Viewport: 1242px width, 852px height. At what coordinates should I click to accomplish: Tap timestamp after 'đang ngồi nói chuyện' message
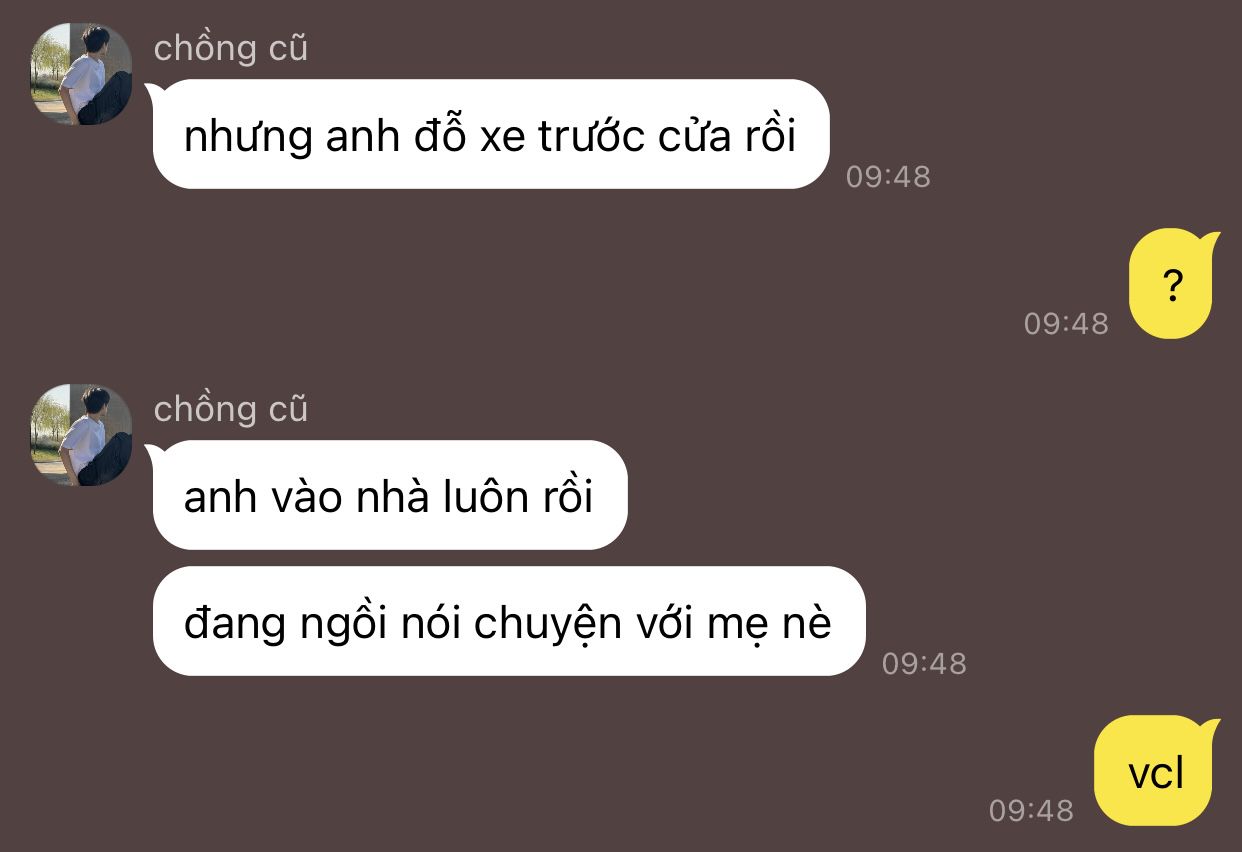click(x=924, y=664)
